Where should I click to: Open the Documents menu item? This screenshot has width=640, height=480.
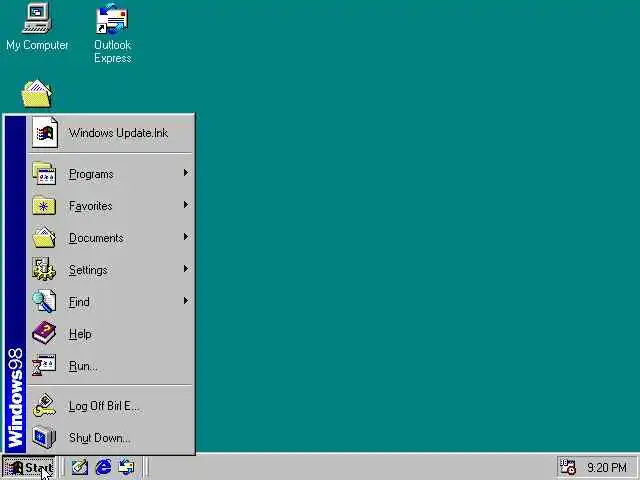pyautogui.click(x=111, y=238)
